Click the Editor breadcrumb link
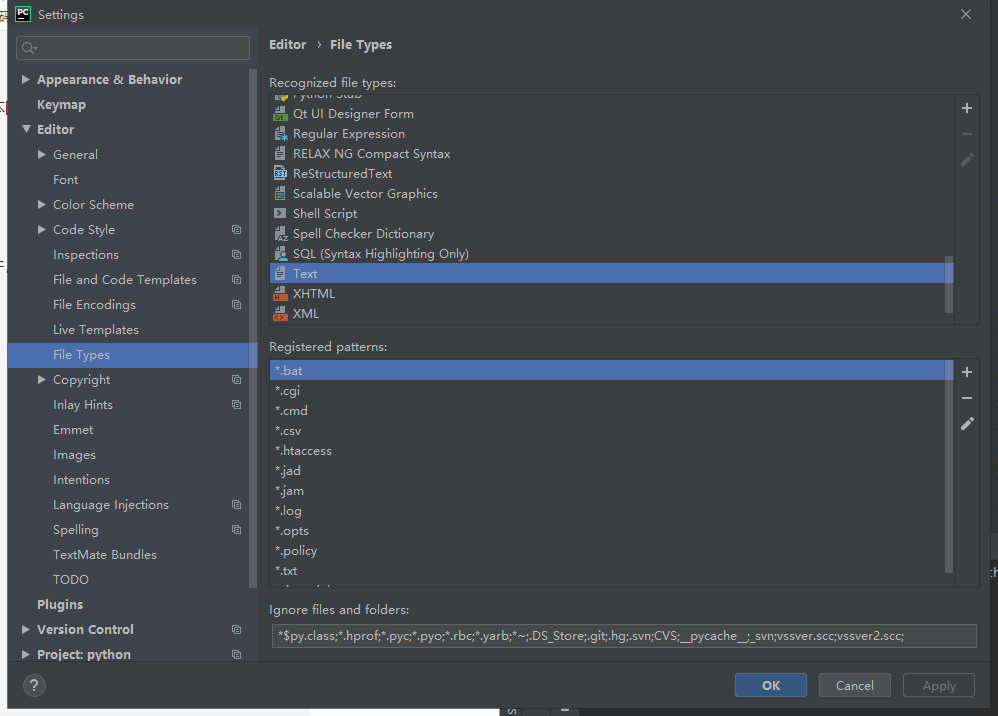This screenshot has width=998, height=716. coord(288,45)
